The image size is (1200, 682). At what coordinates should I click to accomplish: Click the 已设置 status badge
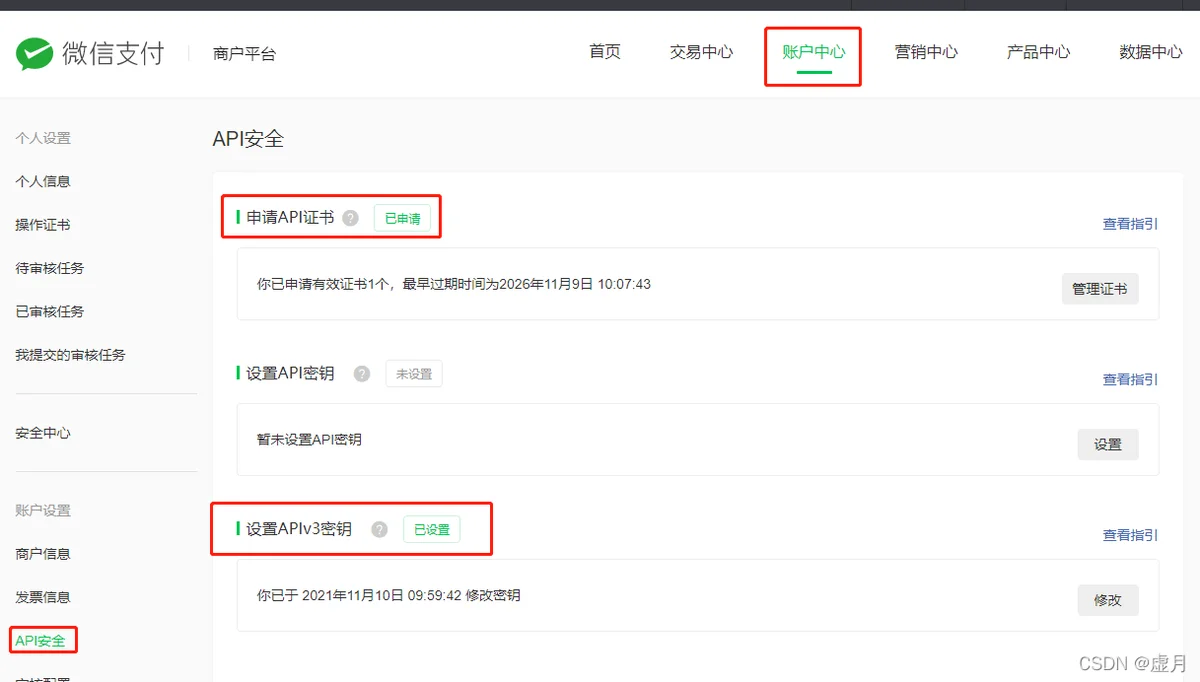point(432,529)
